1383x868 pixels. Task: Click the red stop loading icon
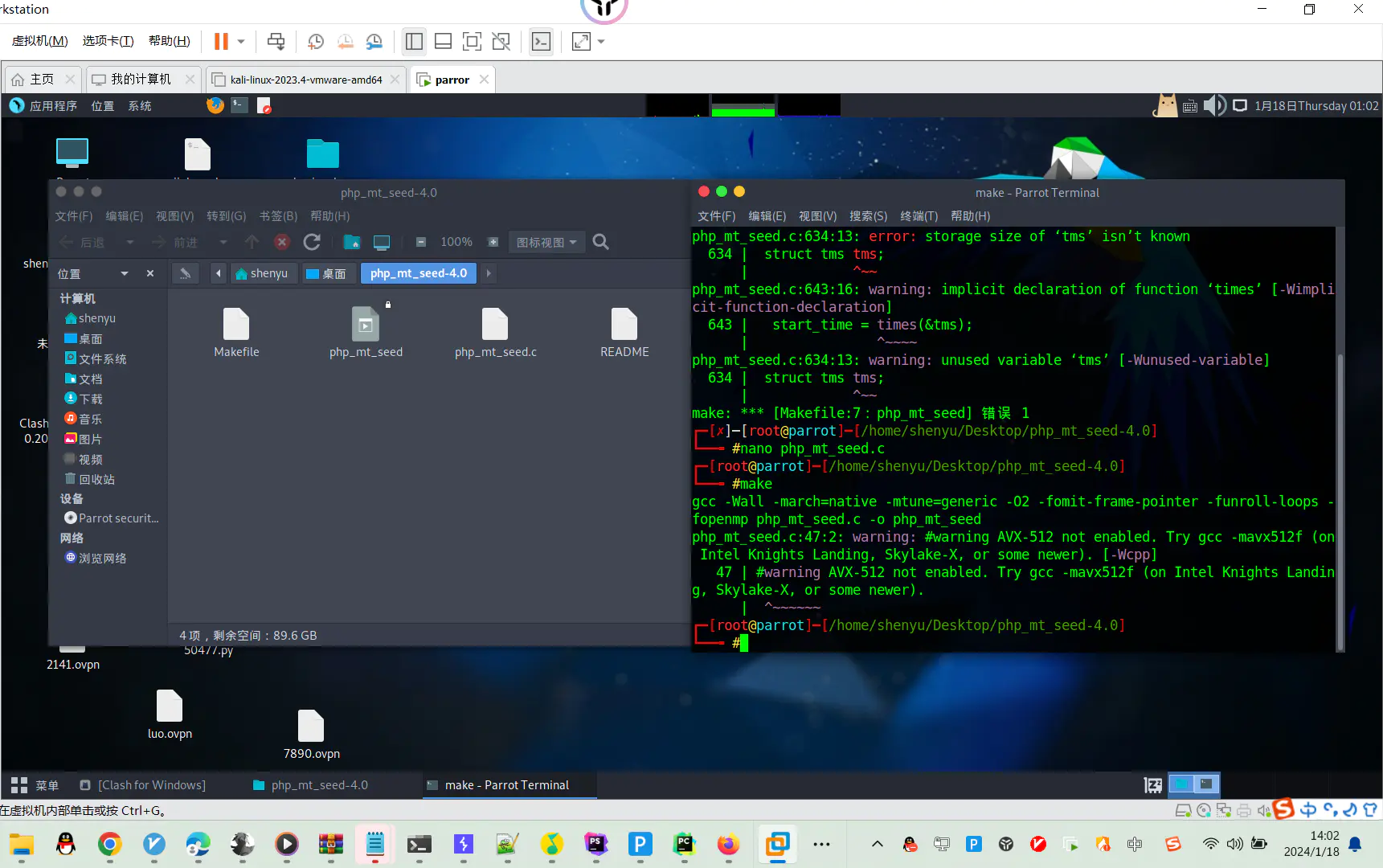tap(281, 242)
